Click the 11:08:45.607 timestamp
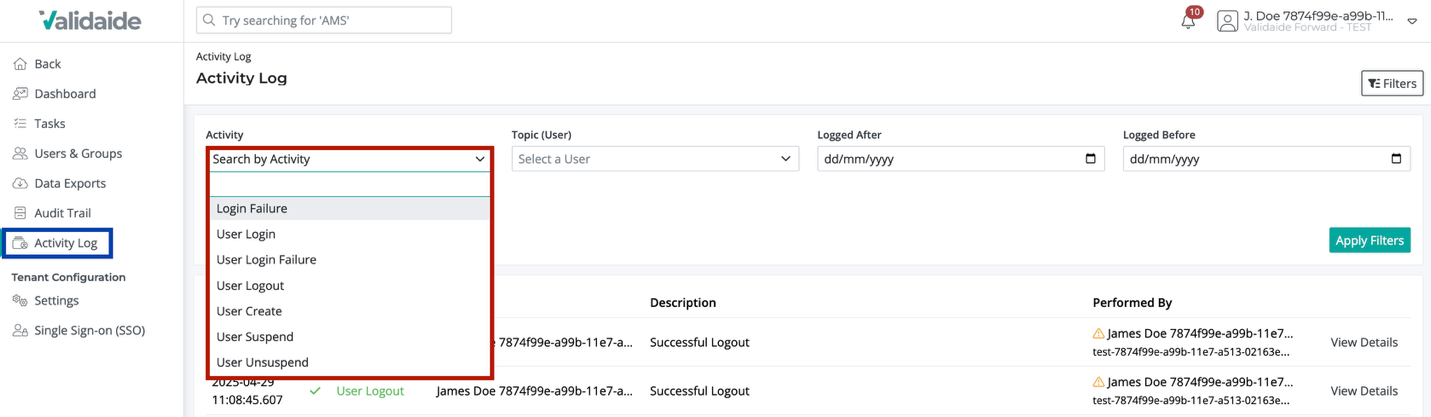The height and width of the screenshot is (417, 1431). click(247, 400)
